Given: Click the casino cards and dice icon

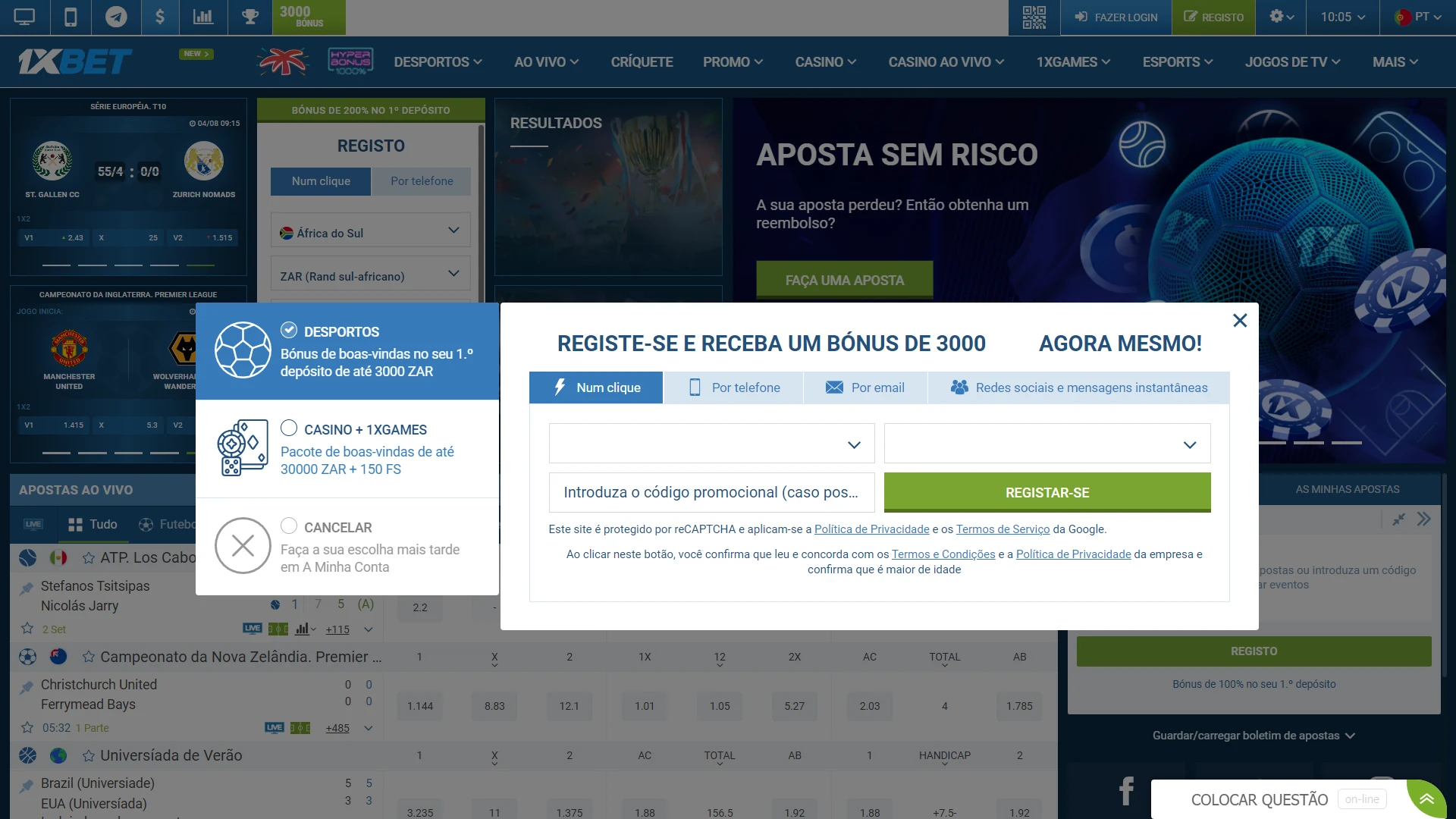Looking at the screenshot, I should pyautogui.click(x=243, y=448).
